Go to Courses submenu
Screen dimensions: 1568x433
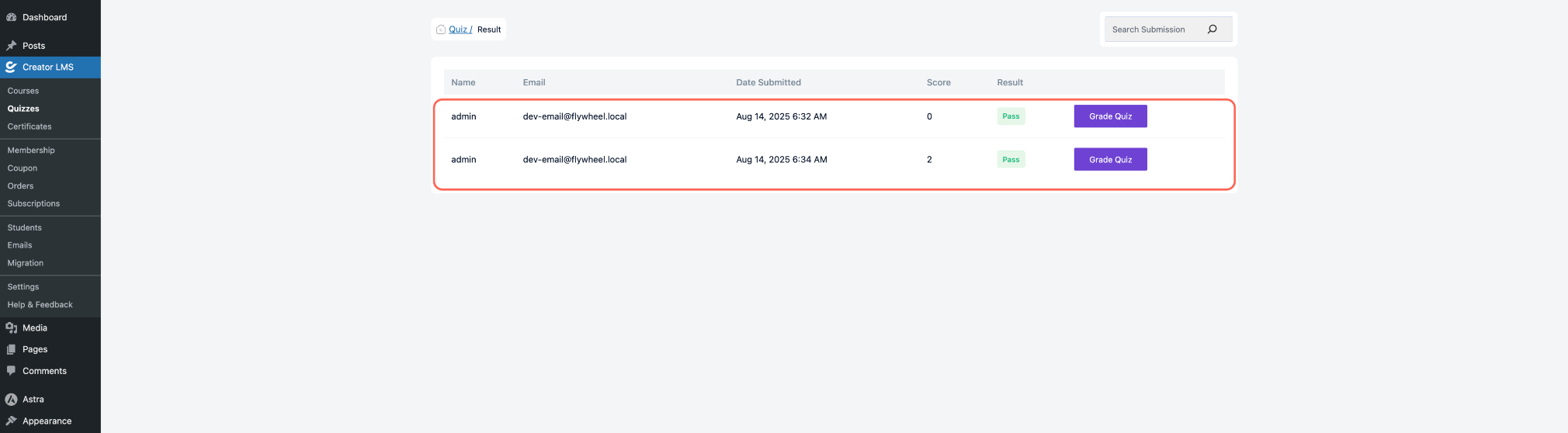point(23,91)
